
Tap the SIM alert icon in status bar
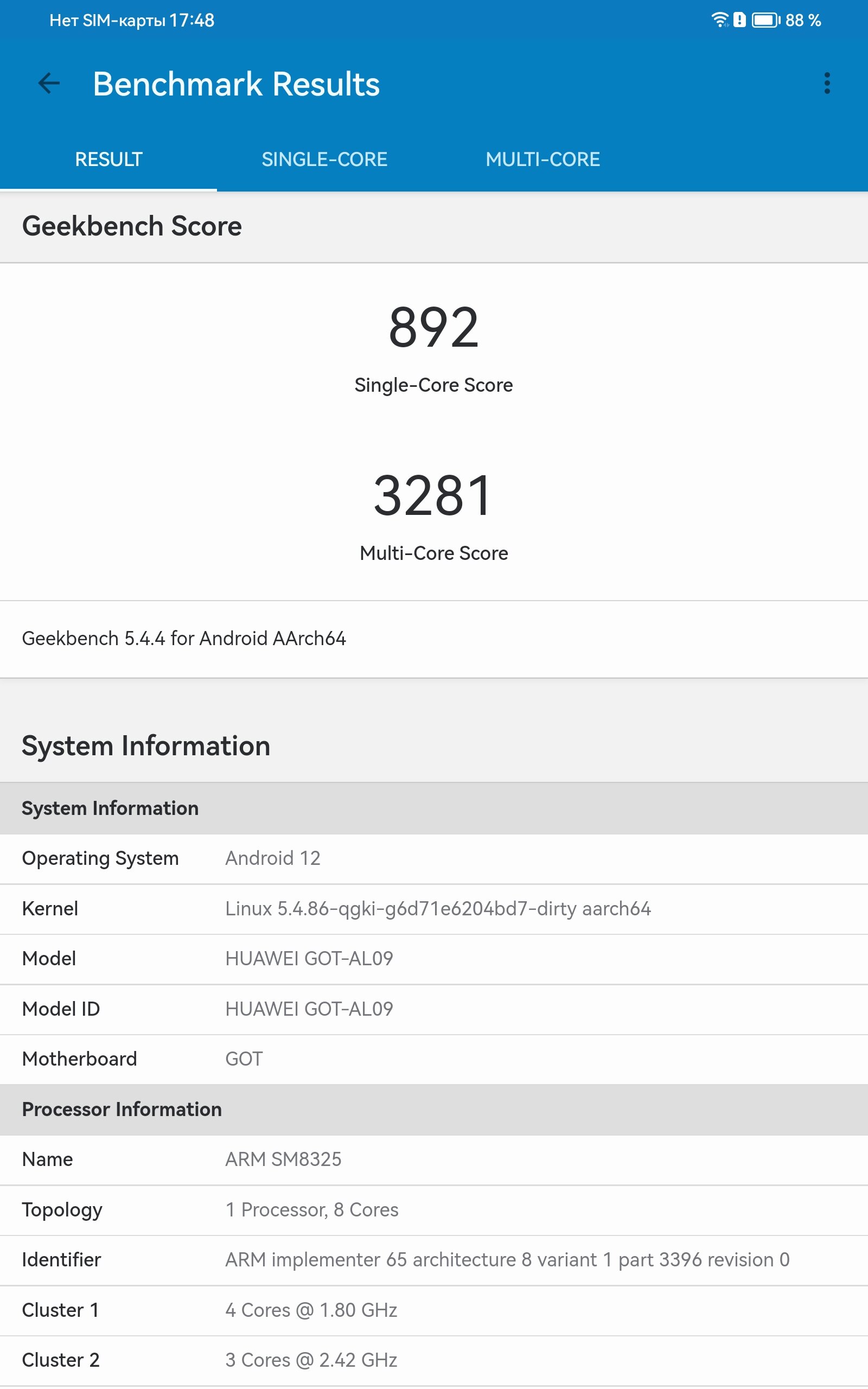[739, 20]
